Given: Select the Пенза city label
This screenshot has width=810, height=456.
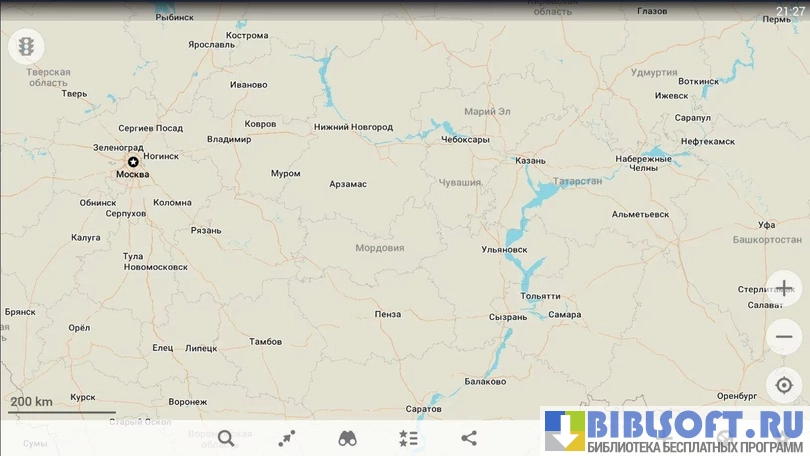Looking at the screenshot, I should tap(387, 314).
